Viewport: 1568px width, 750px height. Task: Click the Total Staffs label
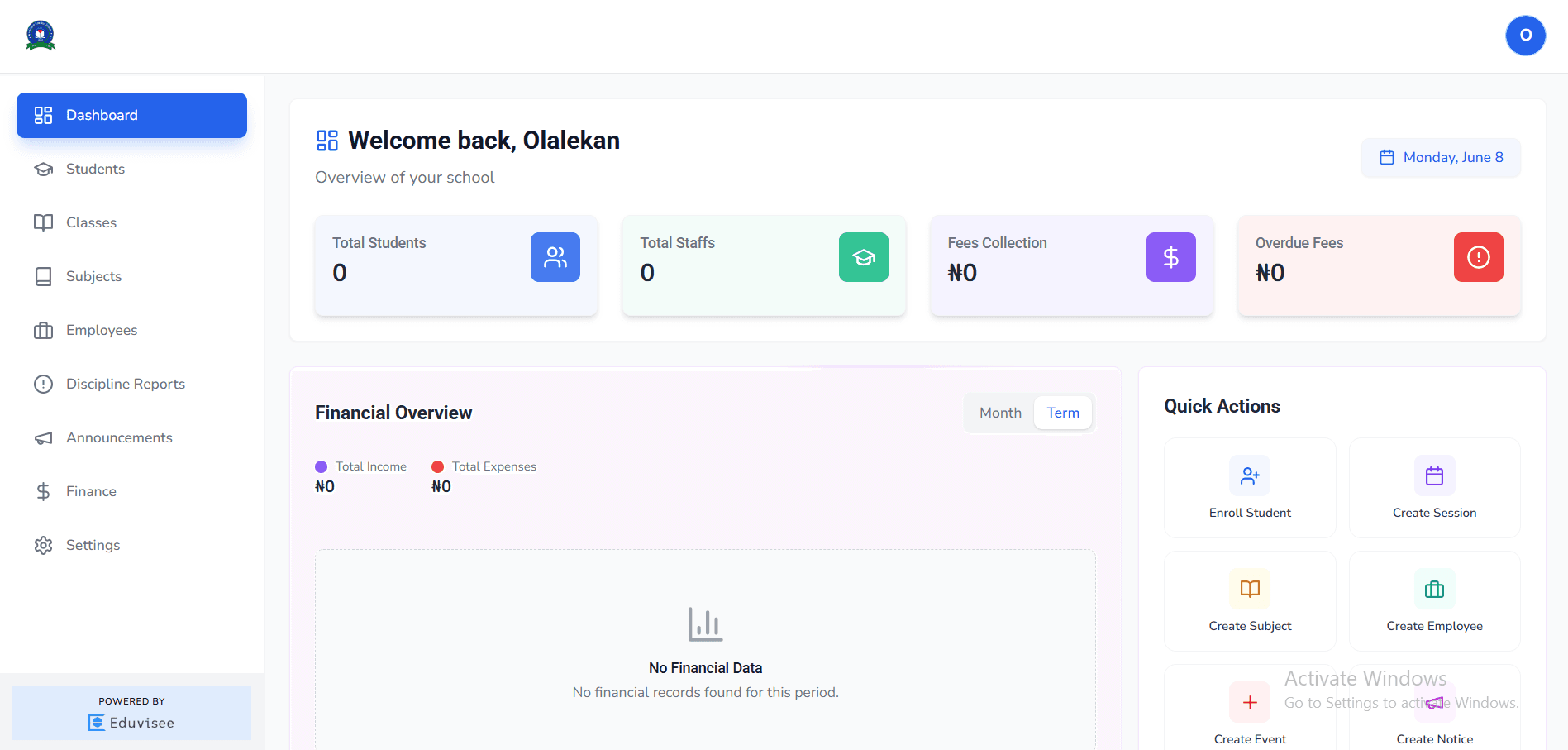[x=677, y=243]
